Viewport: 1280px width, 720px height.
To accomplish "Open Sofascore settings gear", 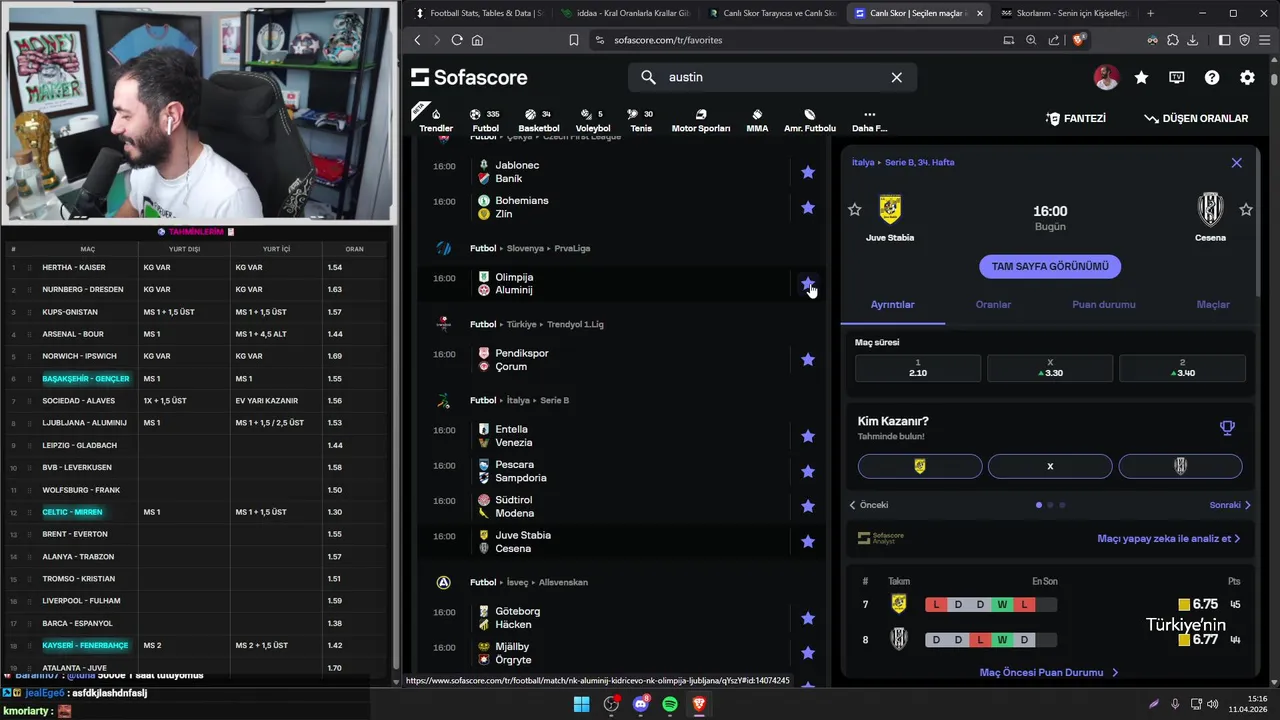I will pyautogui.click(x=1247, y=77).
